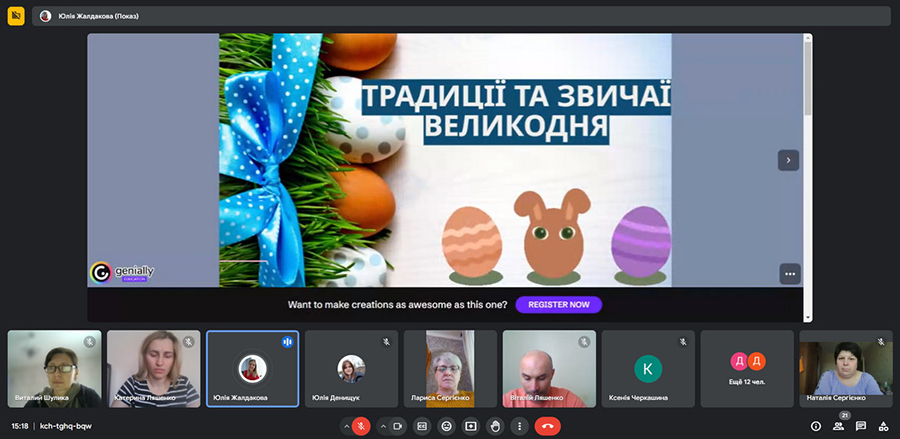This screenshot has width=900, height=439.
Task: Click Юлія Жалдакова's round profile avatar in her tile
Action: [x=253, y=369]
